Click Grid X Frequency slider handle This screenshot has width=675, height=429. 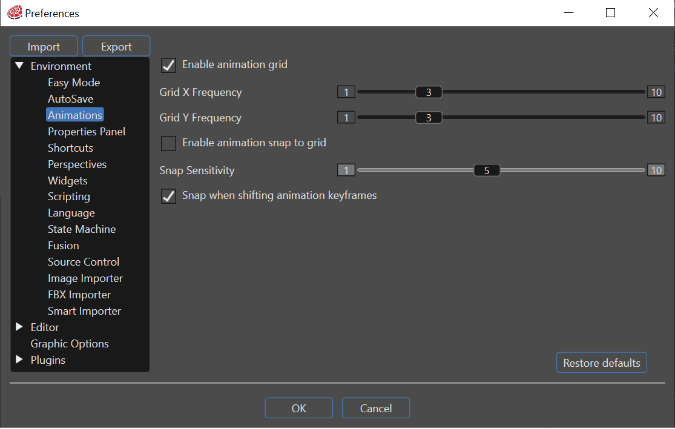pos(429,92)
